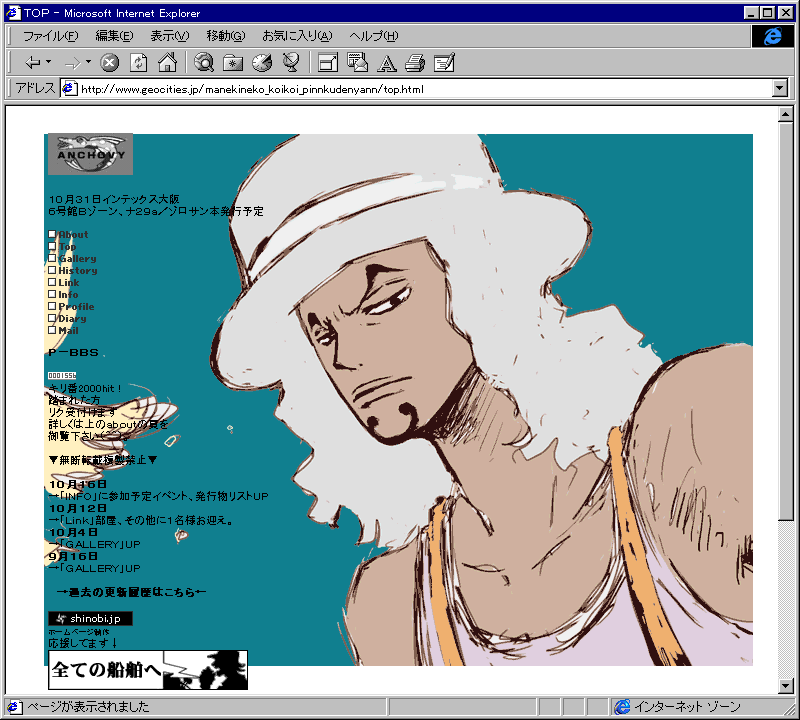
Task: Click the Refresh page icon
Action: [138, 63]
